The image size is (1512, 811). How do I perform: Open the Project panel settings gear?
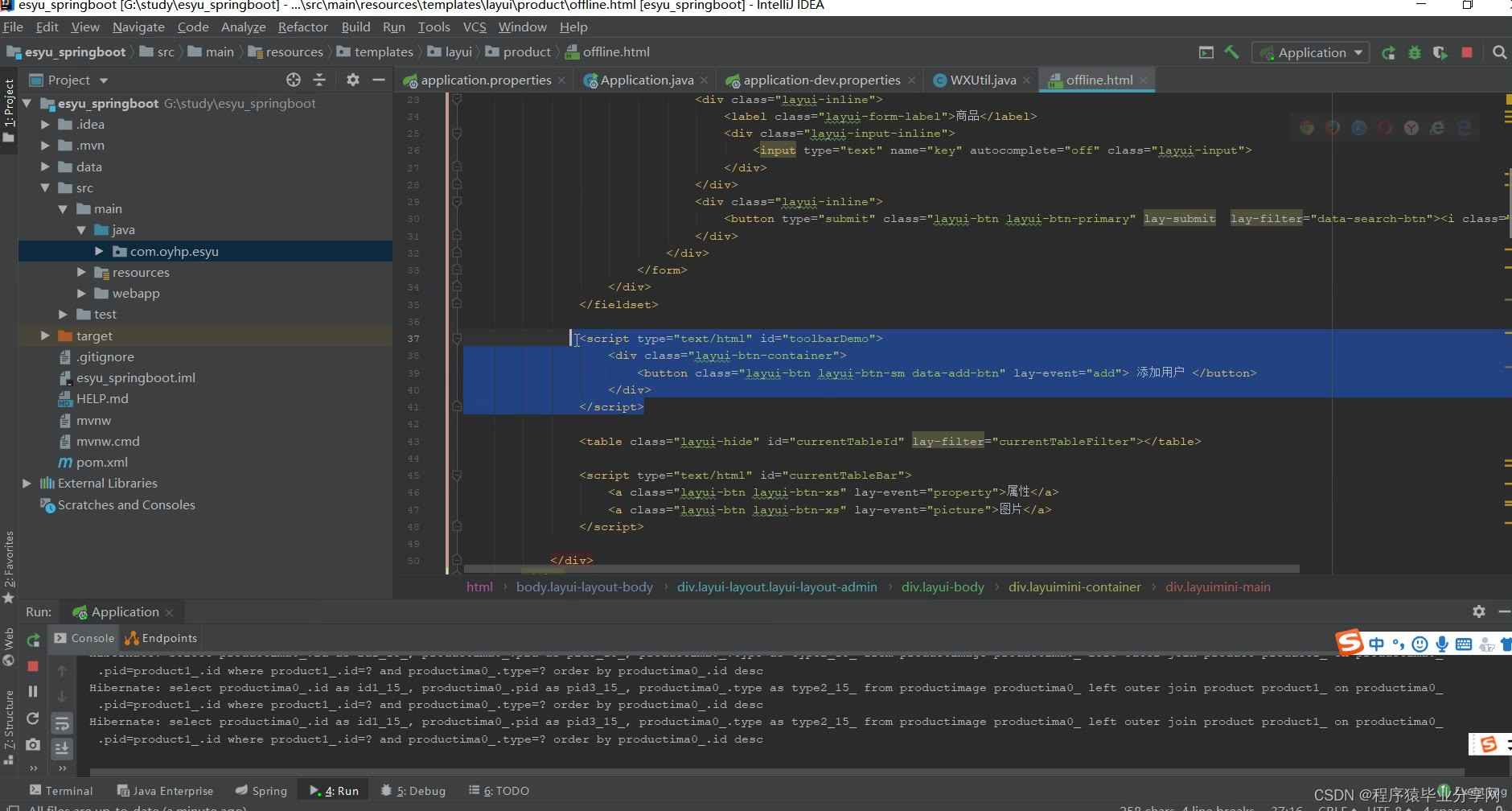click(x=352, y=80)
